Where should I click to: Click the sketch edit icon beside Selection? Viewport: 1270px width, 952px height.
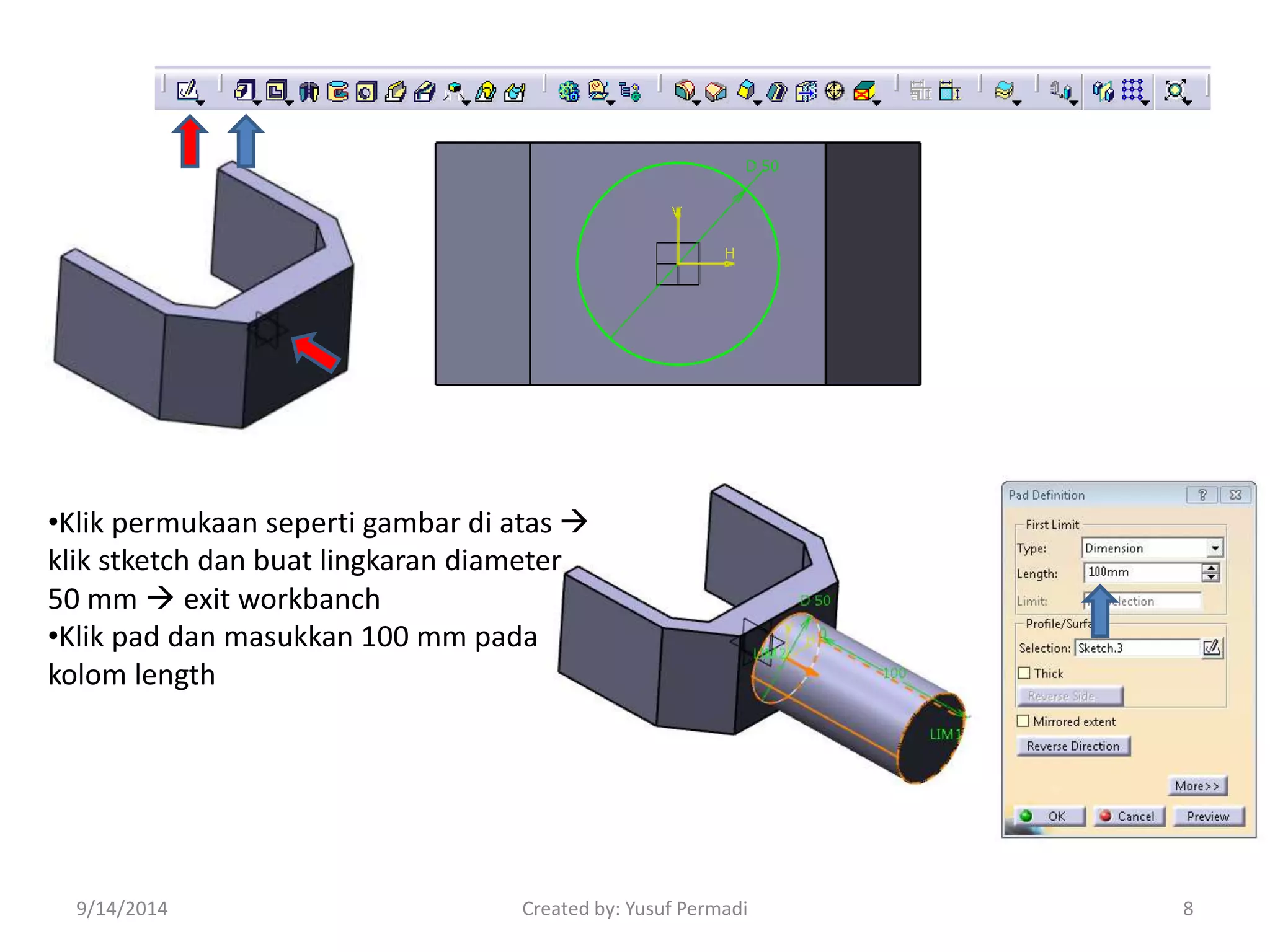[1211, 648]
